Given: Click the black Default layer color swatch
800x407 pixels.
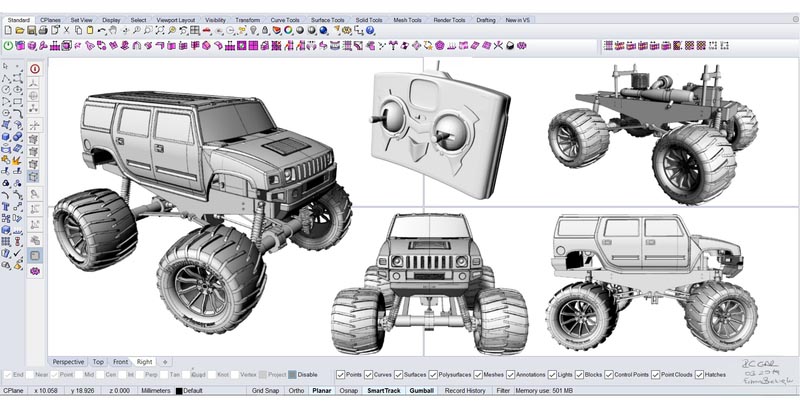Looking at the screenshot, I should 179,391.
